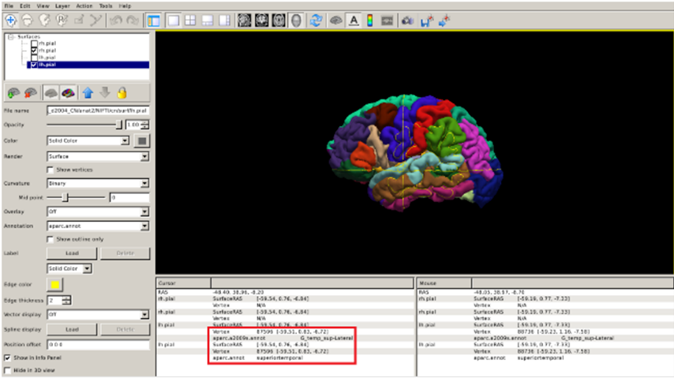Select the navigate crosshair tool
The width and height of the screenshot is (674, 378).
click(10, 20)
